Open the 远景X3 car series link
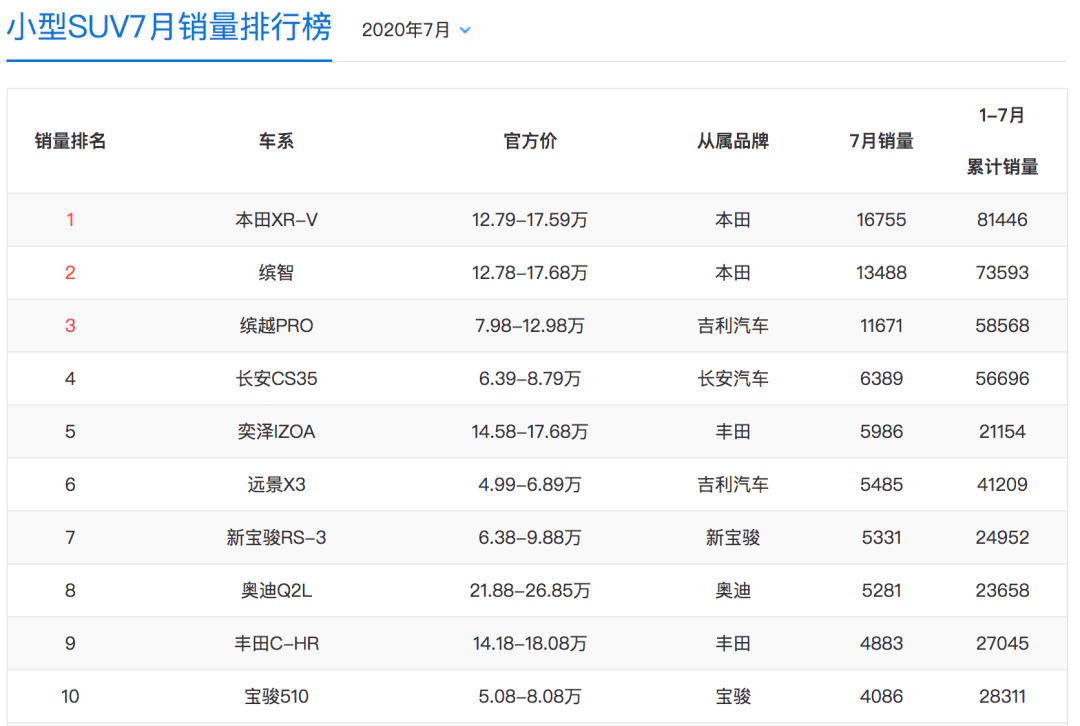Screen dimensions: 1080x726 [x=276, y=484]
